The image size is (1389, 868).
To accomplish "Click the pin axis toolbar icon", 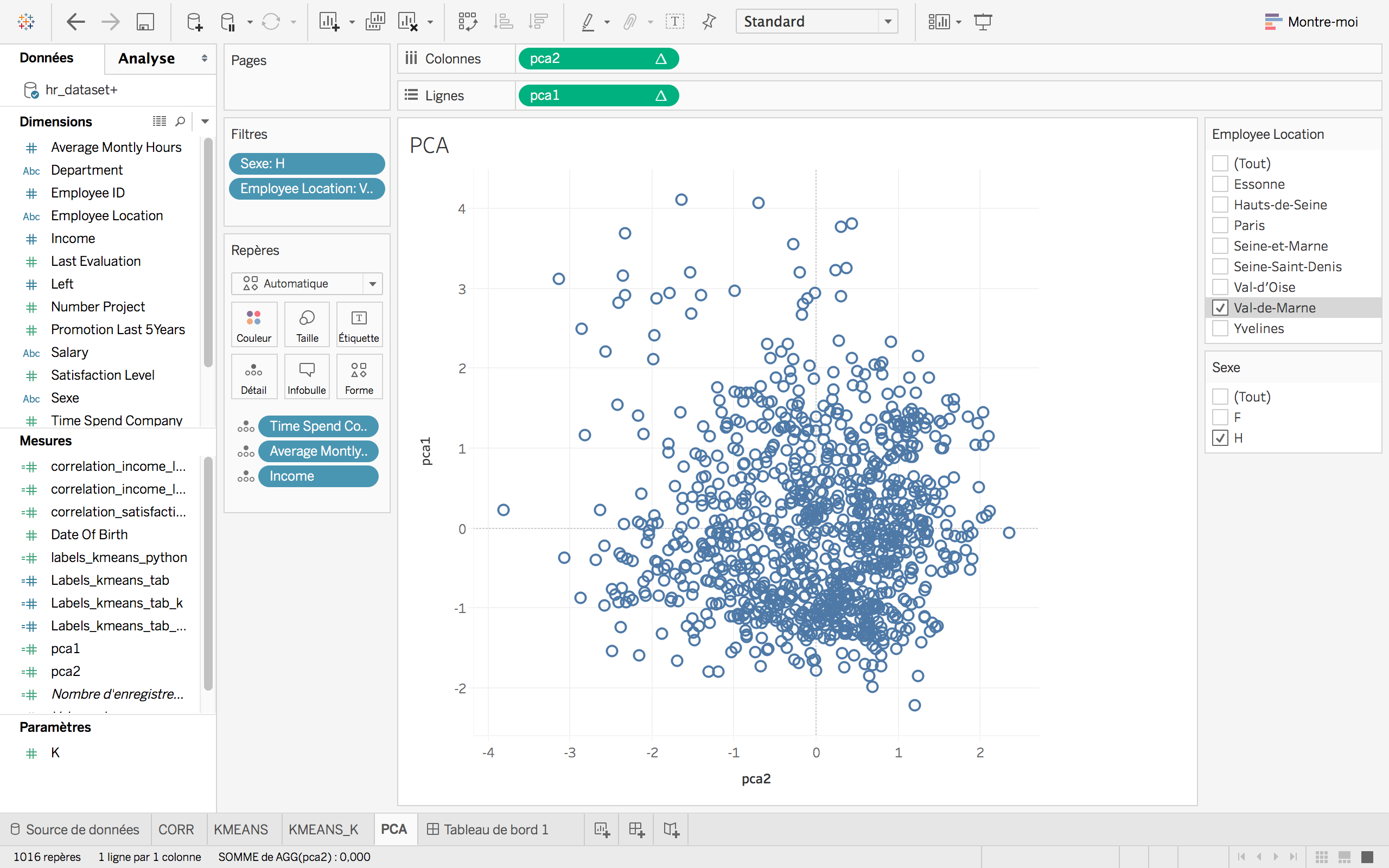I will pyautogui.click(x=709, y=22).
